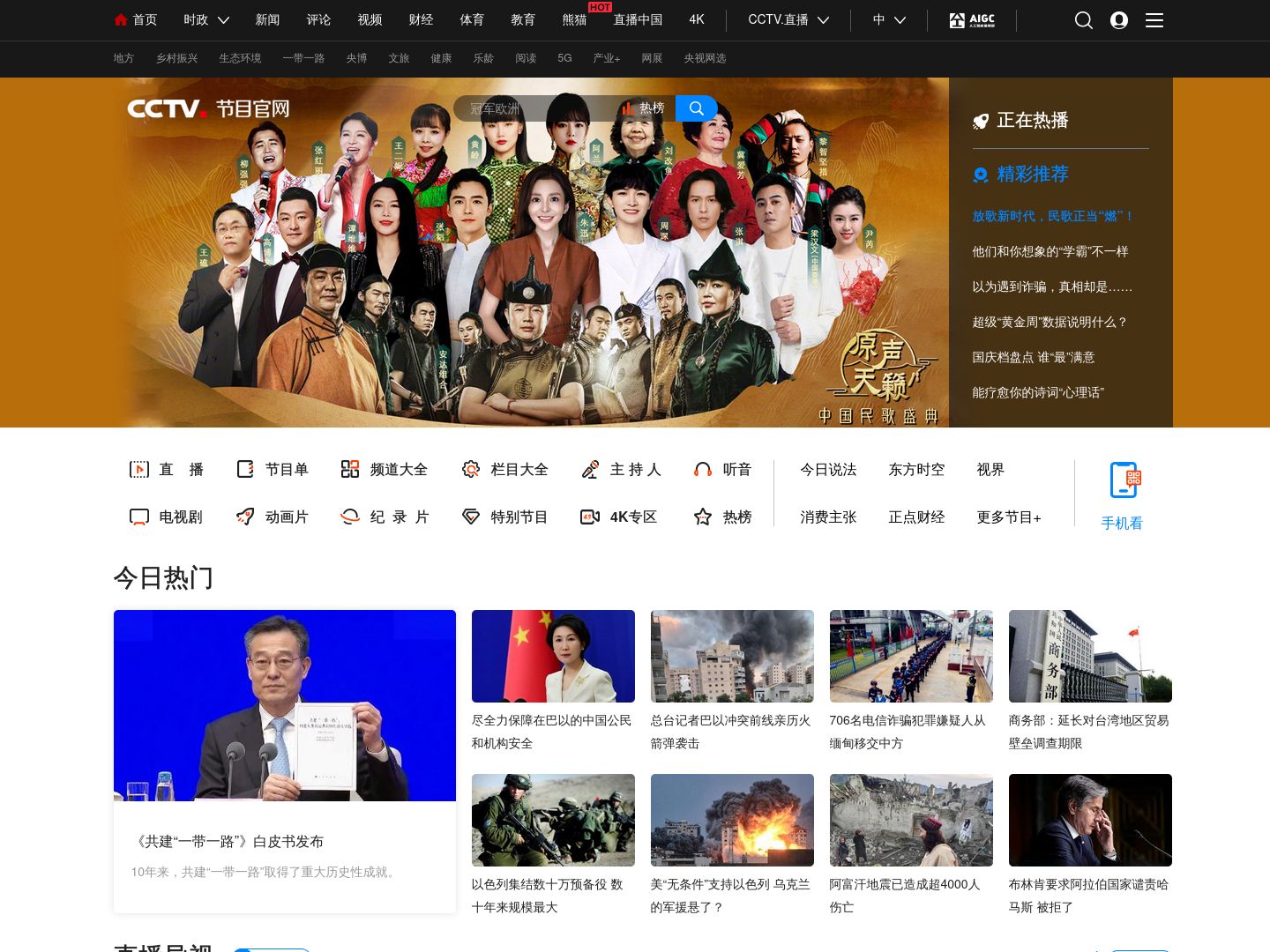1270x952 pixels.
Task: Open the 财经 menu item
Action: 421,19
